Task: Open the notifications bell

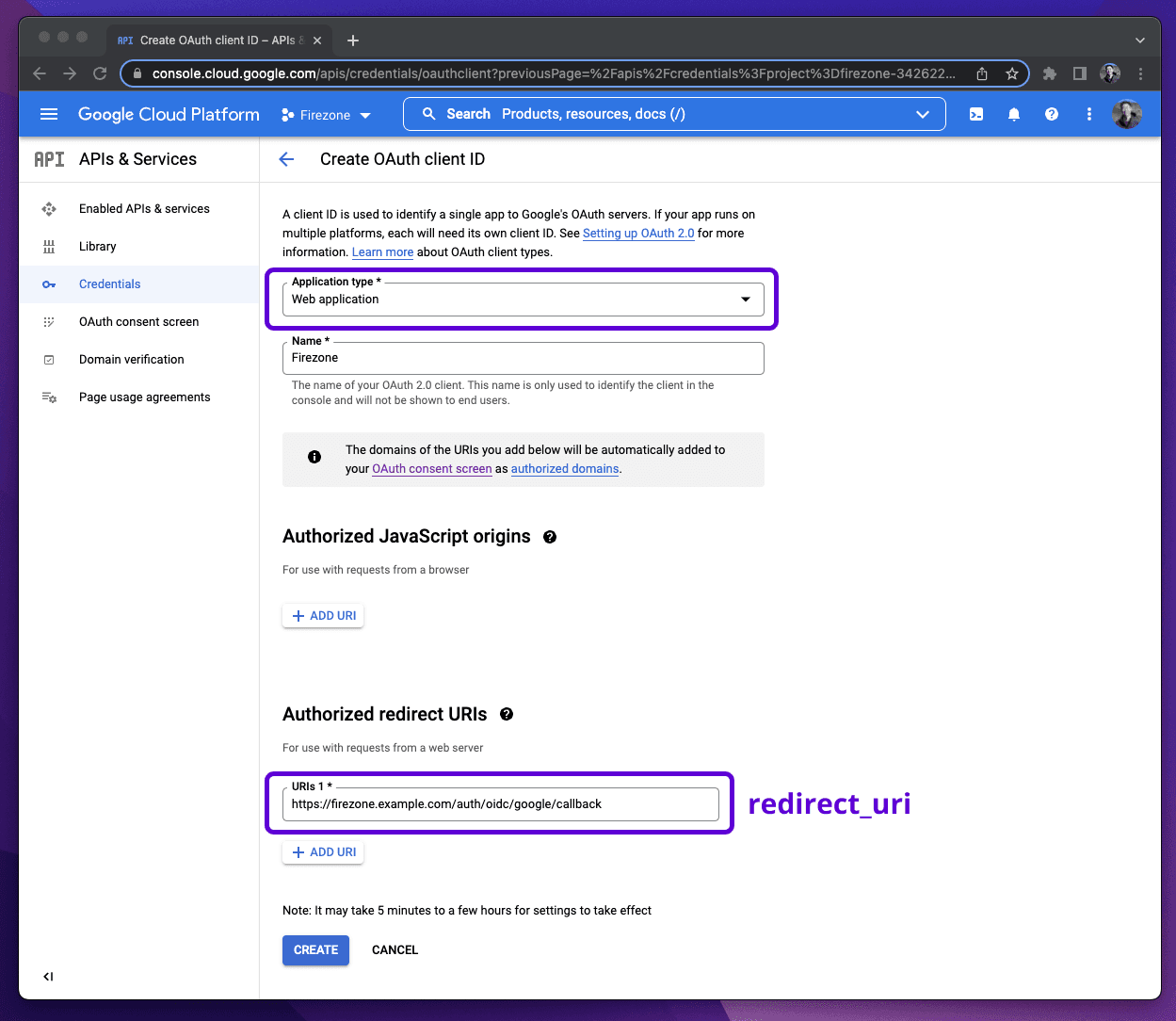Action: pyautogui.click(x=1013, y=114)
